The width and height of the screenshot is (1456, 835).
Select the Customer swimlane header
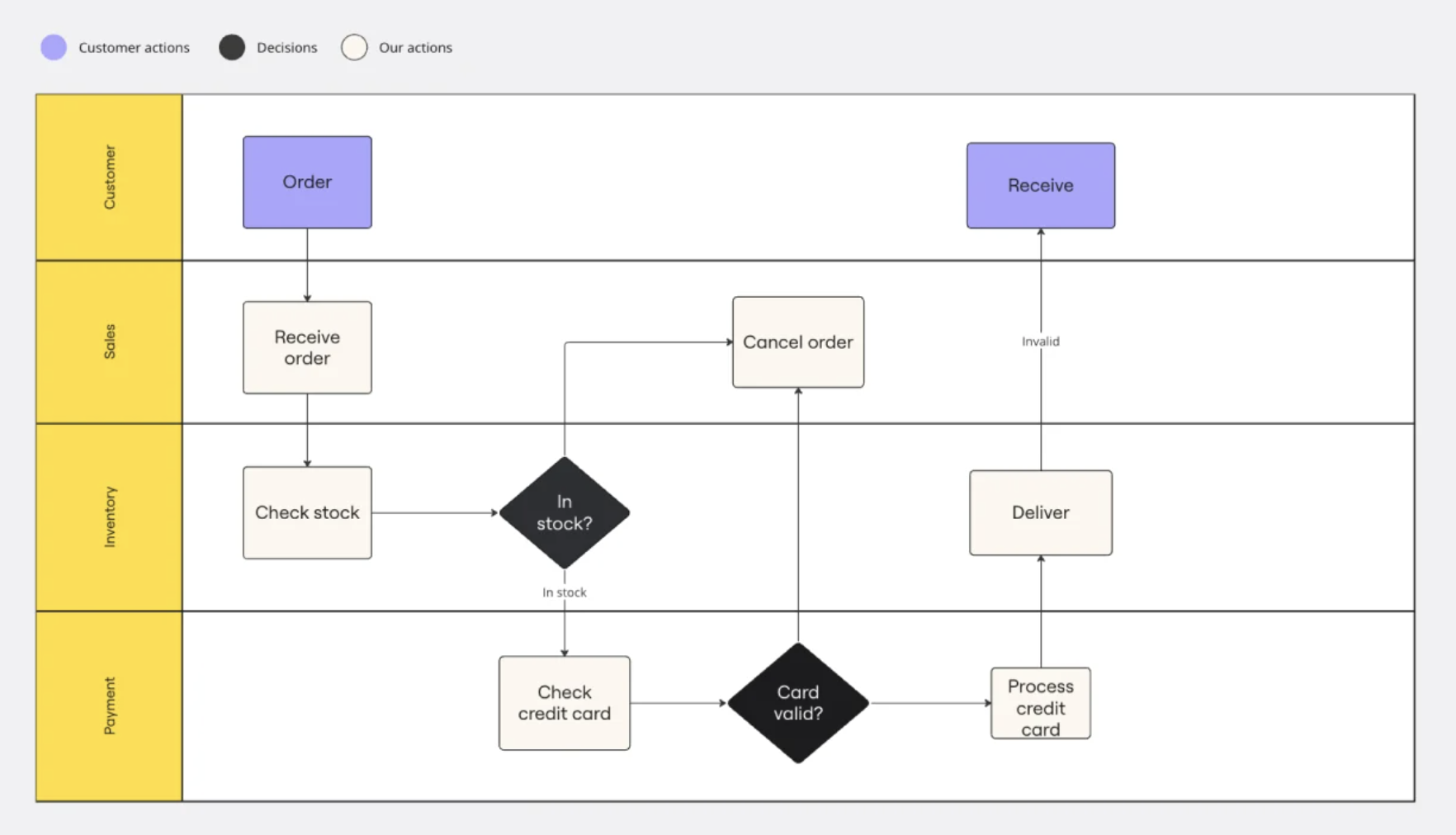point(109,177)
